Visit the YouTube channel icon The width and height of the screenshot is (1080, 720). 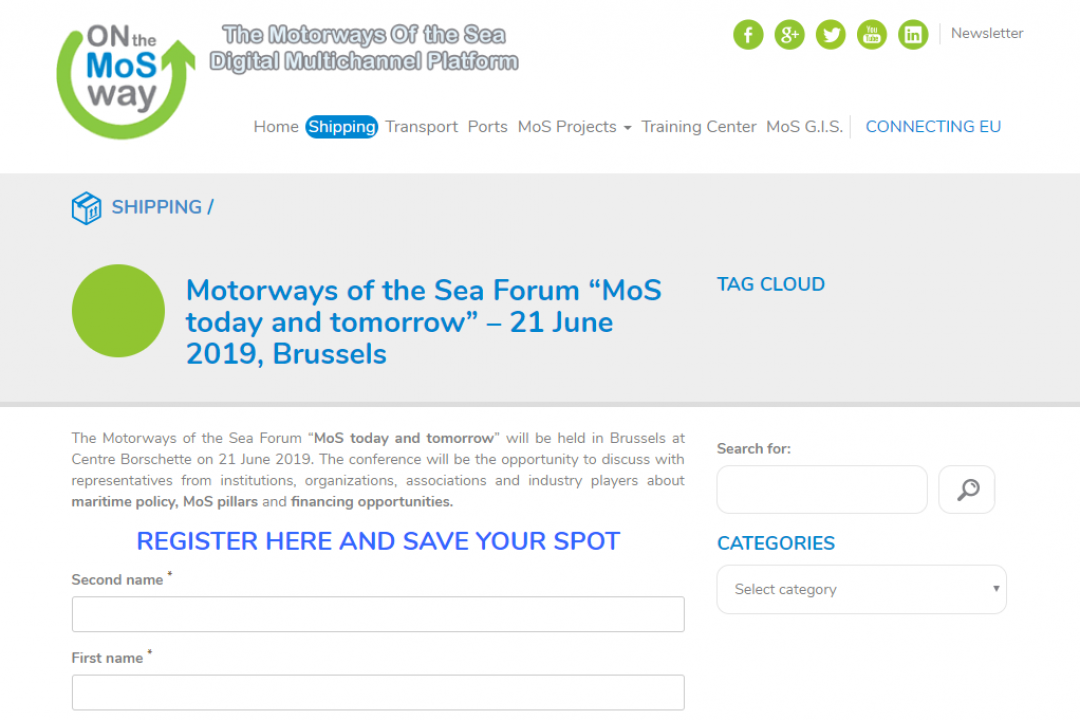(x=871, y=34)
